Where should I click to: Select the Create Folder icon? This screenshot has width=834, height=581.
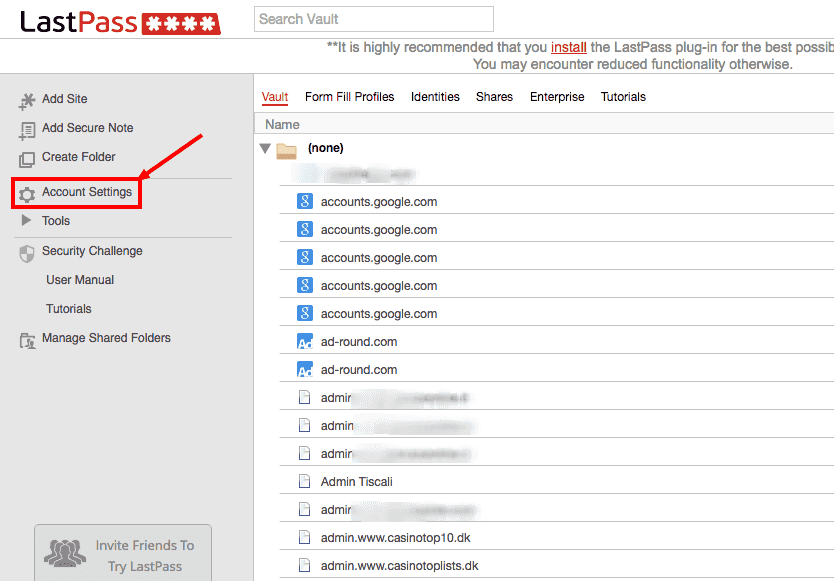pyautogui.click(x=27, y=159)
